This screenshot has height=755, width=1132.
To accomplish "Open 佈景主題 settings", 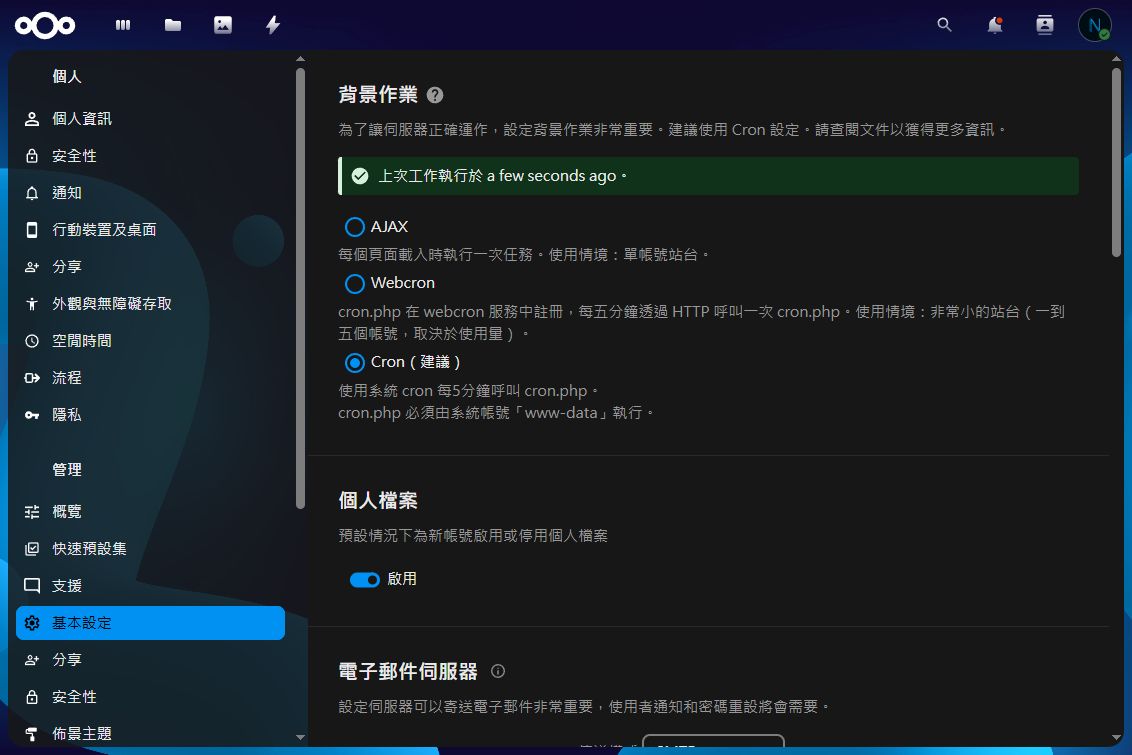I will click(x=150, y=734).
